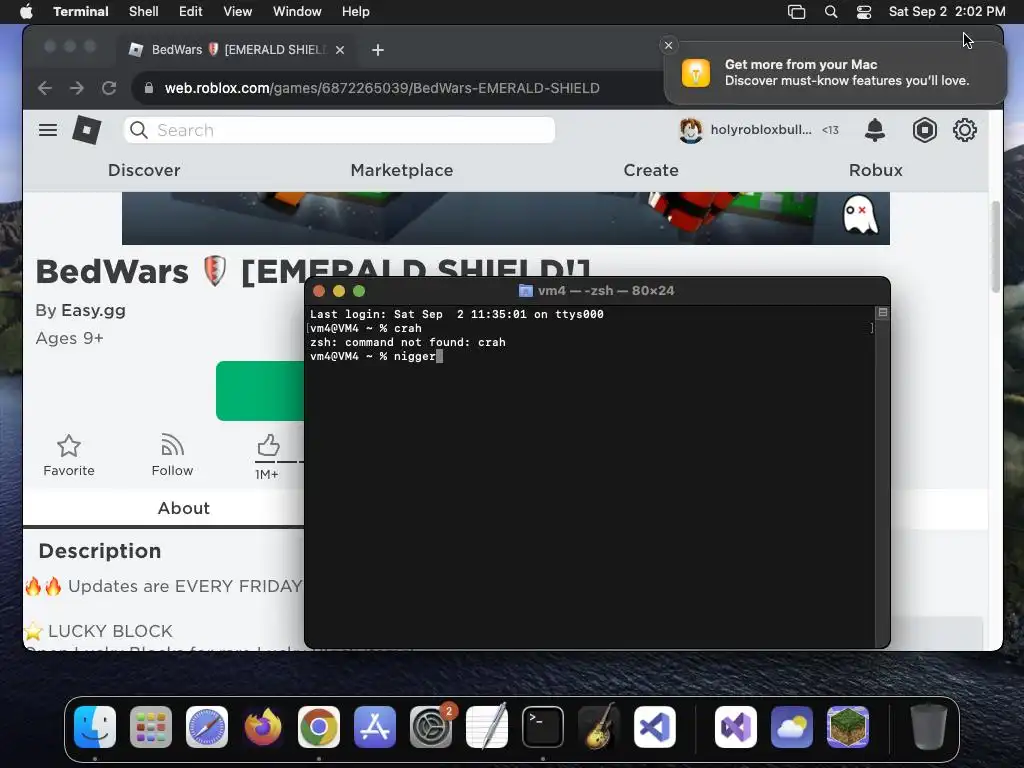The height and width of the screenshot is (768, 1024).
Task: Select the About tab
Action: pos(184,508)
